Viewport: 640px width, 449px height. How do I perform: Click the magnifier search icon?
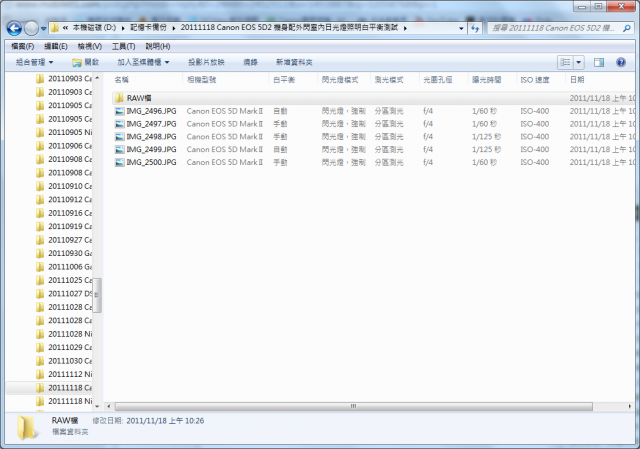627,28
